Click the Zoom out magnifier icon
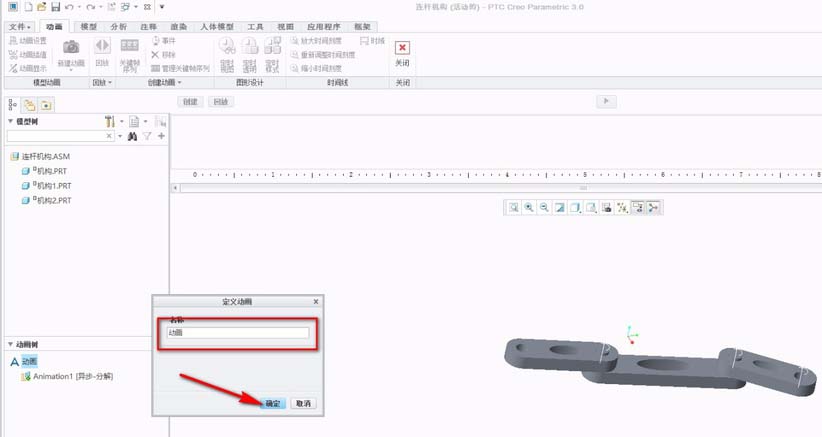Screen dimensions: 822x437 coord(544,207)
